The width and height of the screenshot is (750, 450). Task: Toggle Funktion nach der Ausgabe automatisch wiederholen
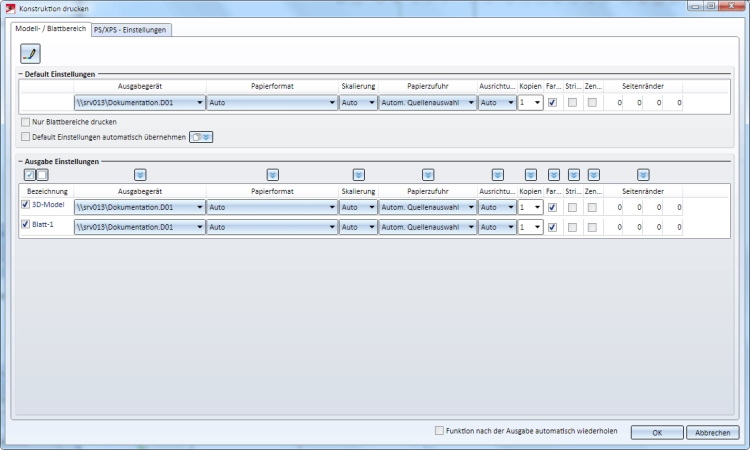point(439,431)
